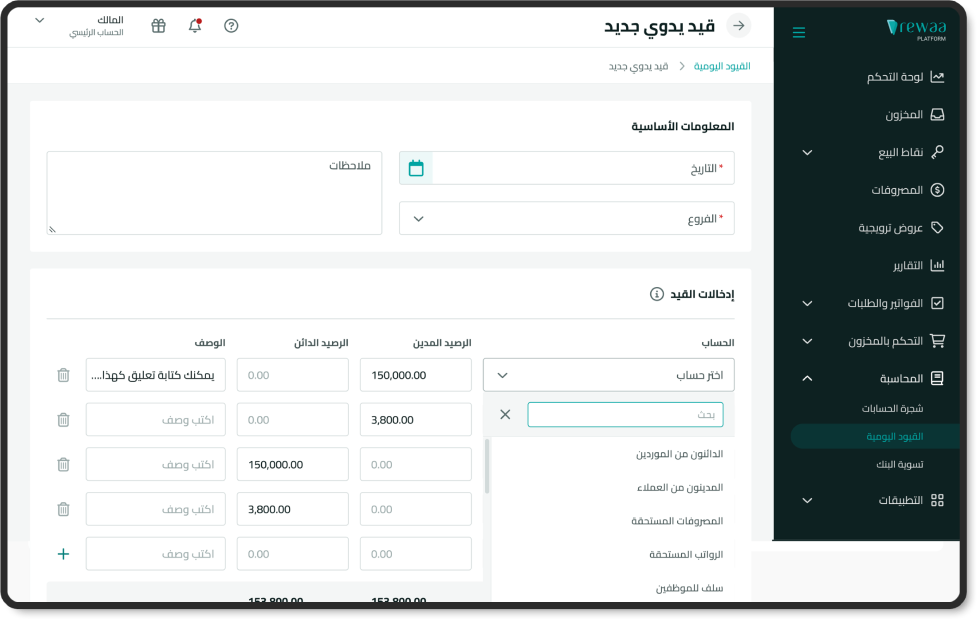This screenshot has height=619, width=977.
Task: Click the المخزون inbox icon
Action: coord(937,115)
